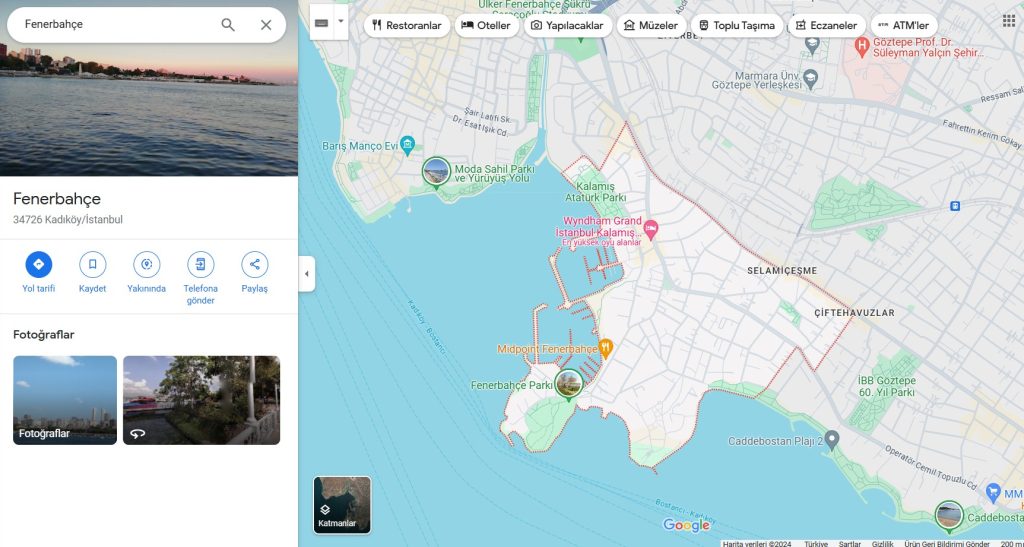Select Barış Manço Evi museum marker
This screenshot has width=1024, height=547.
tap(408, 145)
